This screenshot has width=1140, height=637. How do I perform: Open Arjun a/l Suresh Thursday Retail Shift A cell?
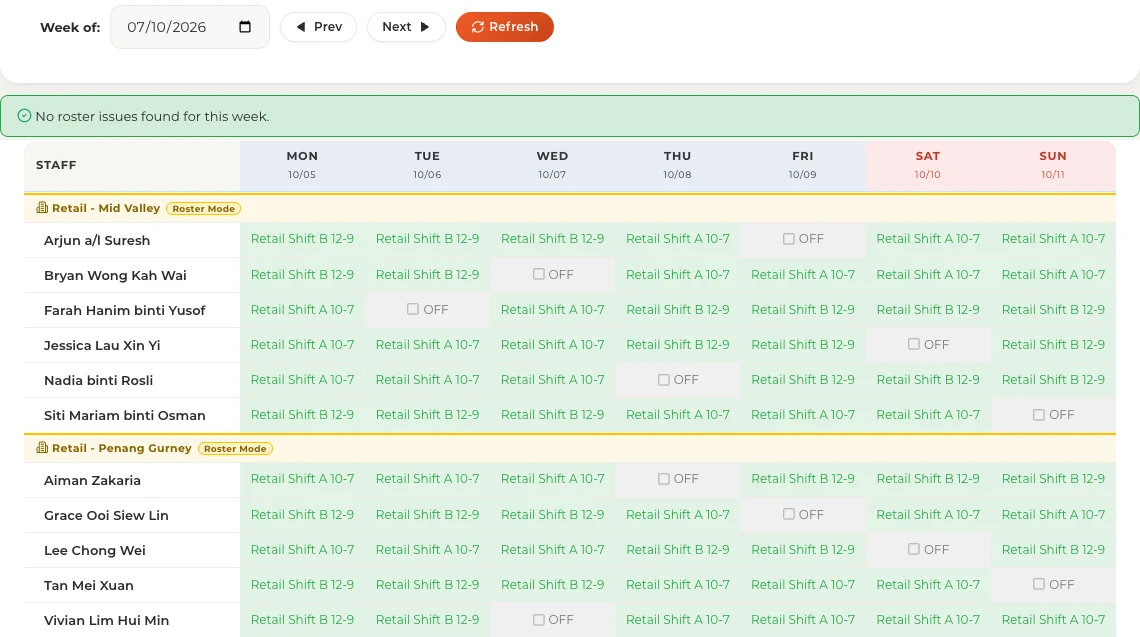click(678, 239)
